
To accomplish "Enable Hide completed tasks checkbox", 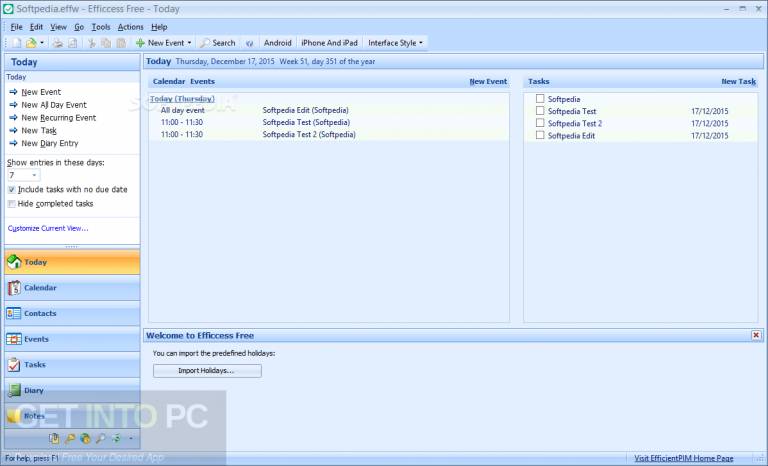I will point(12,204).
